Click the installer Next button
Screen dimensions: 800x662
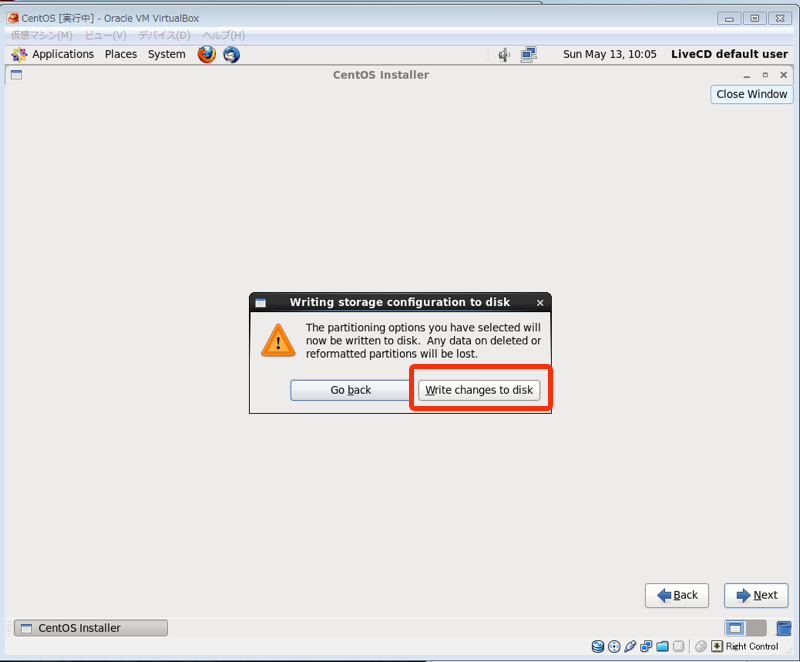[756, 595]
